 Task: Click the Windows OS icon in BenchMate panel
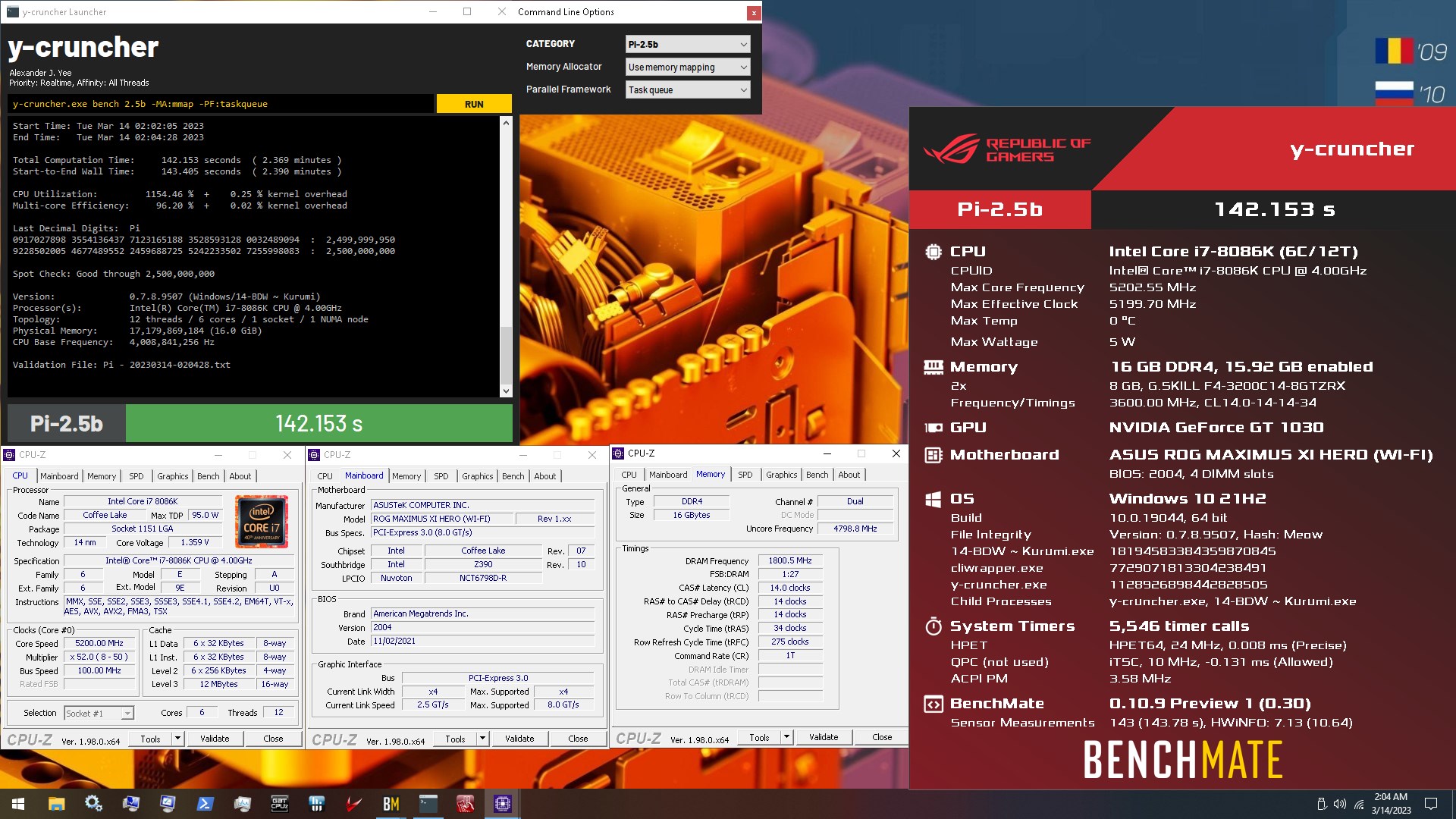click(x=933, y=499)
